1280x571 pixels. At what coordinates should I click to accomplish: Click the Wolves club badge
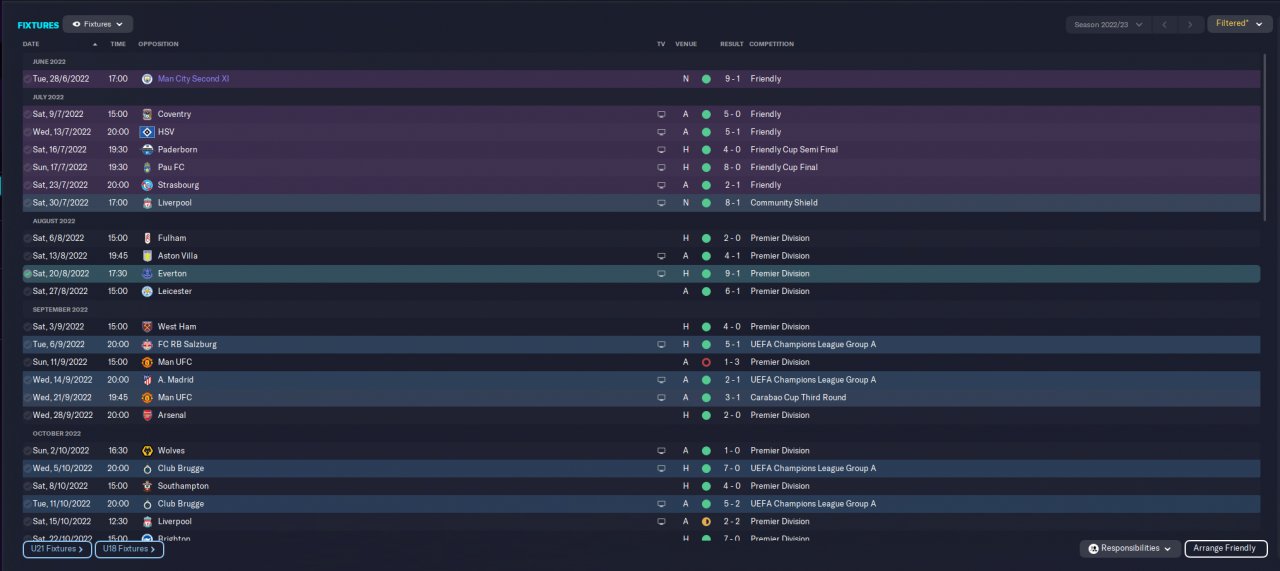point(147,451)
